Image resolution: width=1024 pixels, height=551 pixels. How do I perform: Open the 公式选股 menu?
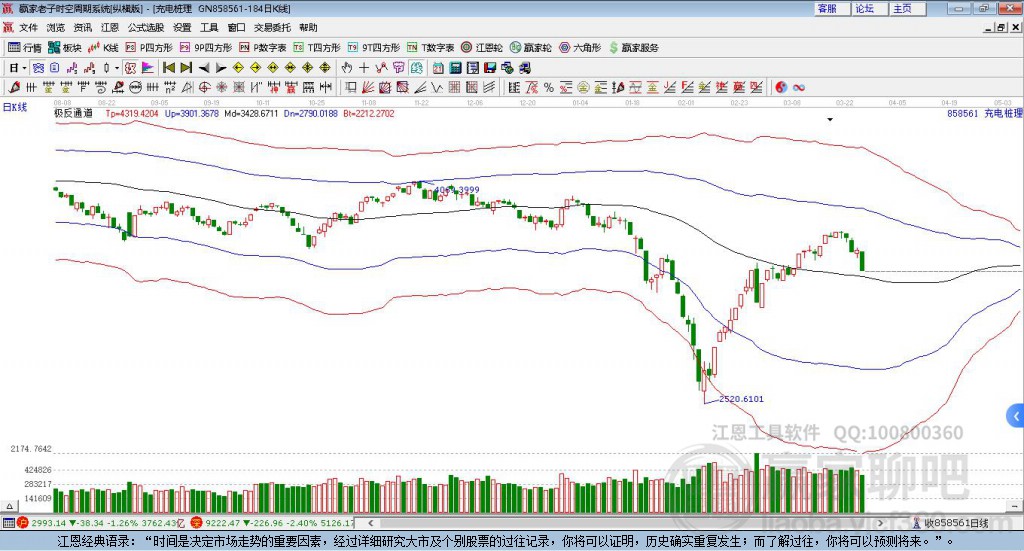[x=145, y=28]
